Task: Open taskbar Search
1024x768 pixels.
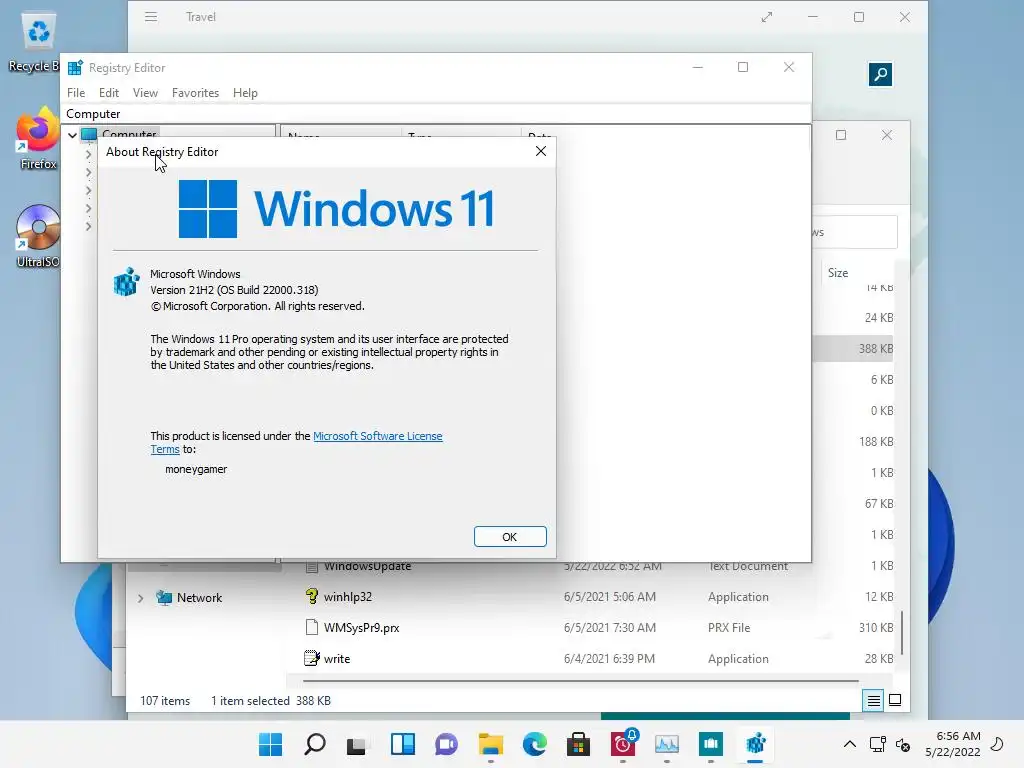Action: (315, 744)
